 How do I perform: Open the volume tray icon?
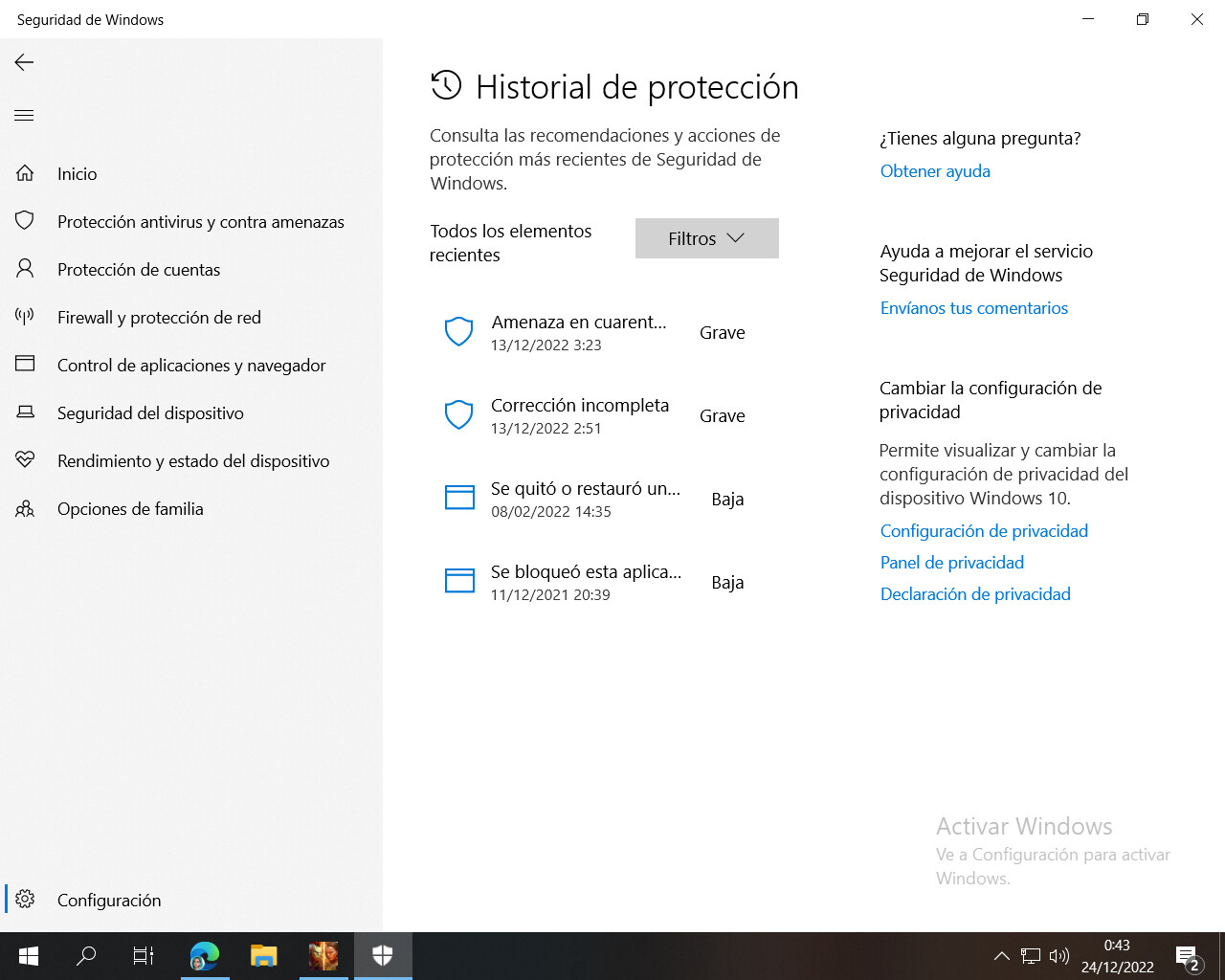[1058, 956]
